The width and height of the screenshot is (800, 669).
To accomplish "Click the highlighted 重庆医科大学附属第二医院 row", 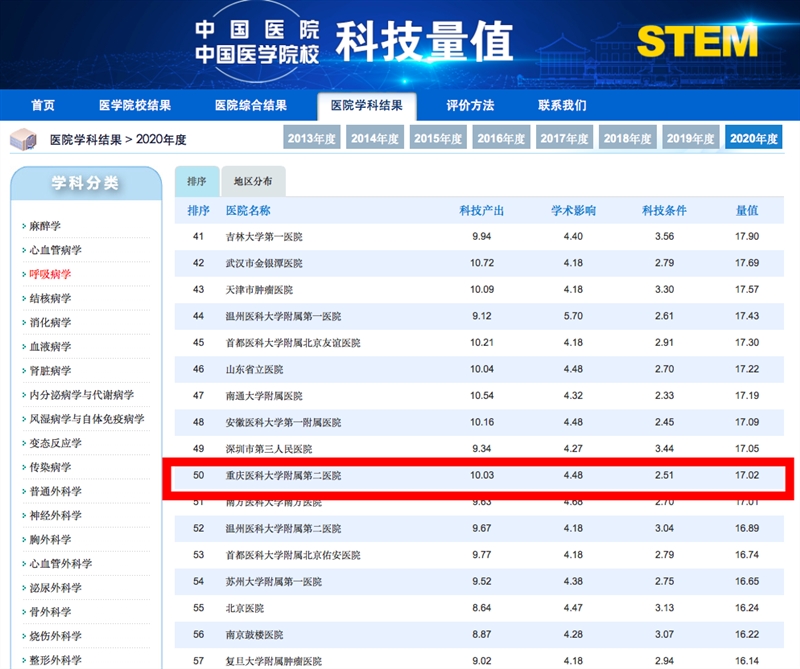I will coord(283,476).
